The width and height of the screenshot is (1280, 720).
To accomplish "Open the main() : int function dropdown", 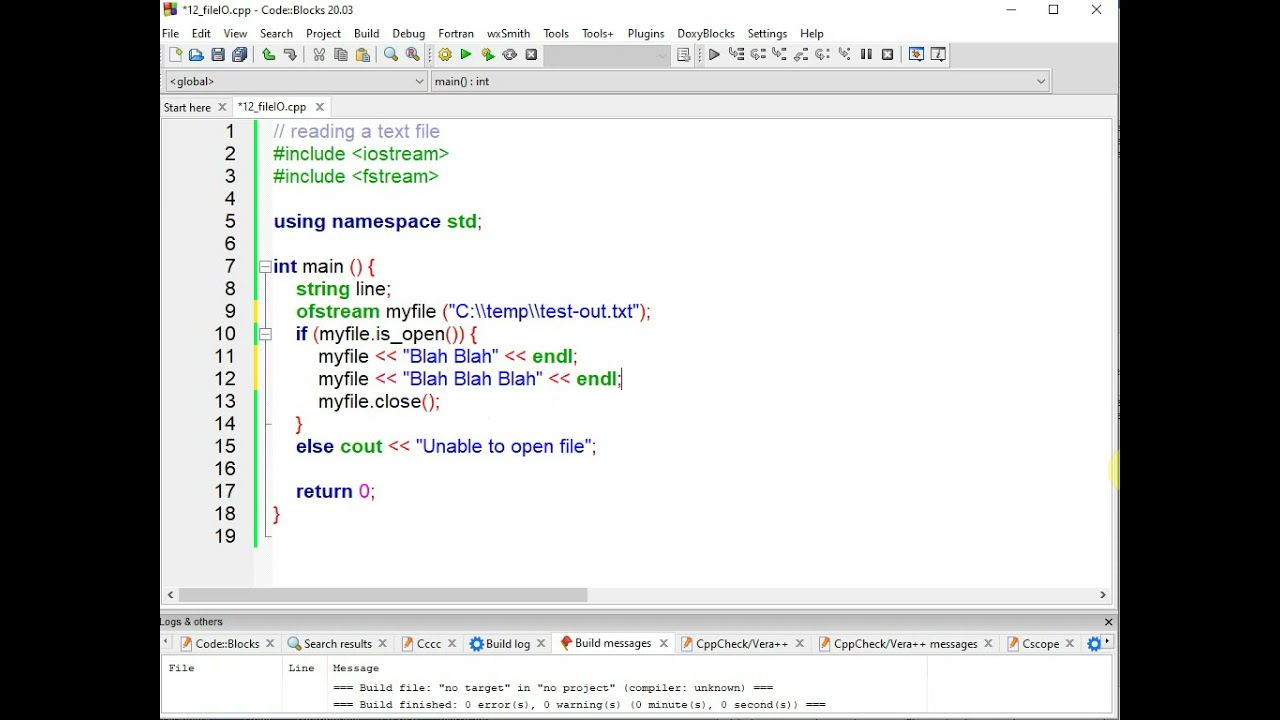I will tap(740, 81).
